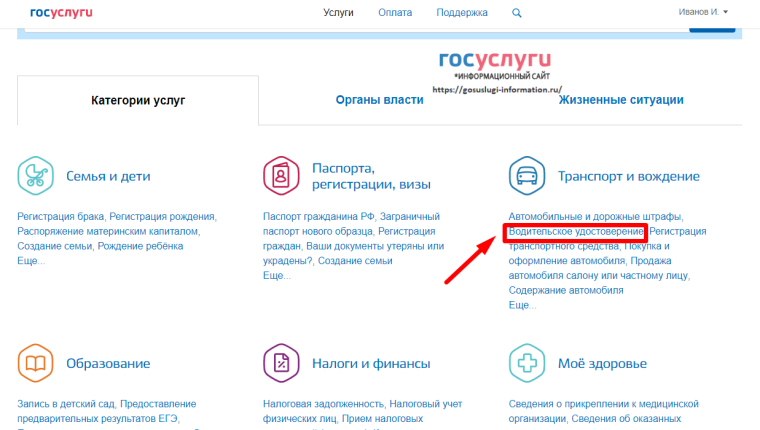760x430 pixels.
Task: Open the Оплата menu item
Action: pyautogui.click(x=395, y=13)
